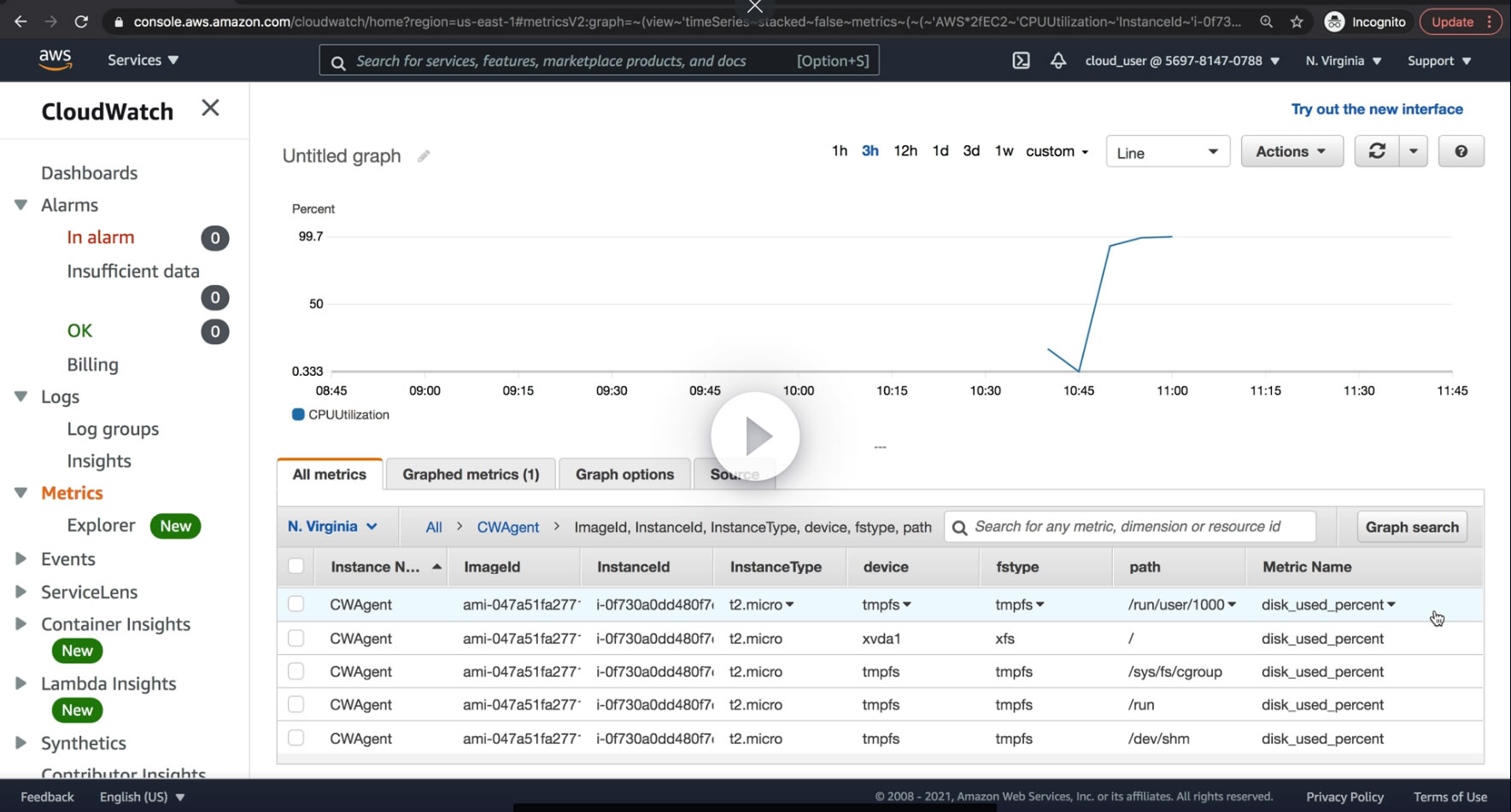1511x812 pixels.
Task: Open AWS CloudShell terminal icon
Action: point(1021,61)
